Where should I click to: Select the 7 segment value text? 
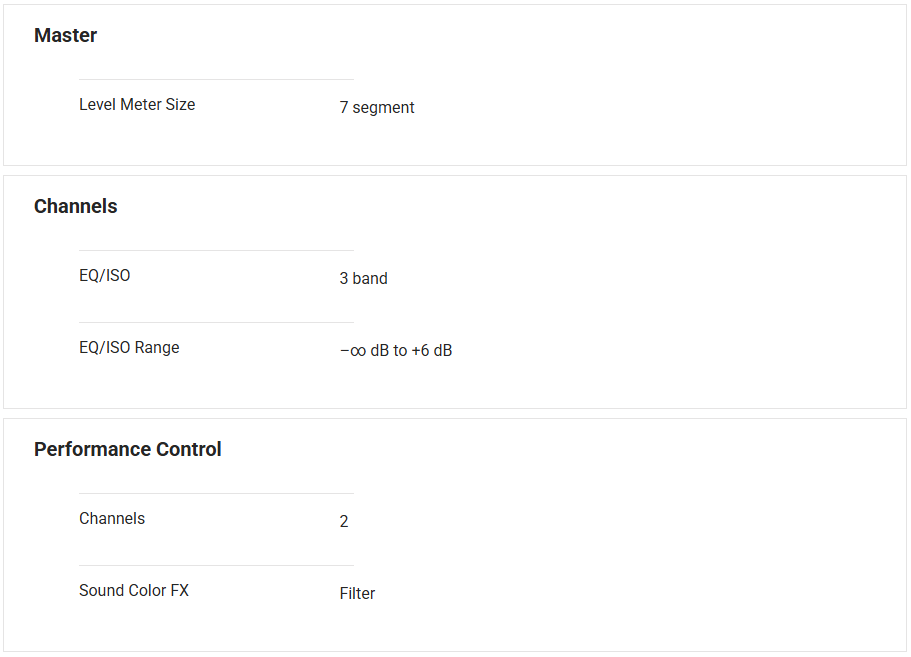coord(377,108)
